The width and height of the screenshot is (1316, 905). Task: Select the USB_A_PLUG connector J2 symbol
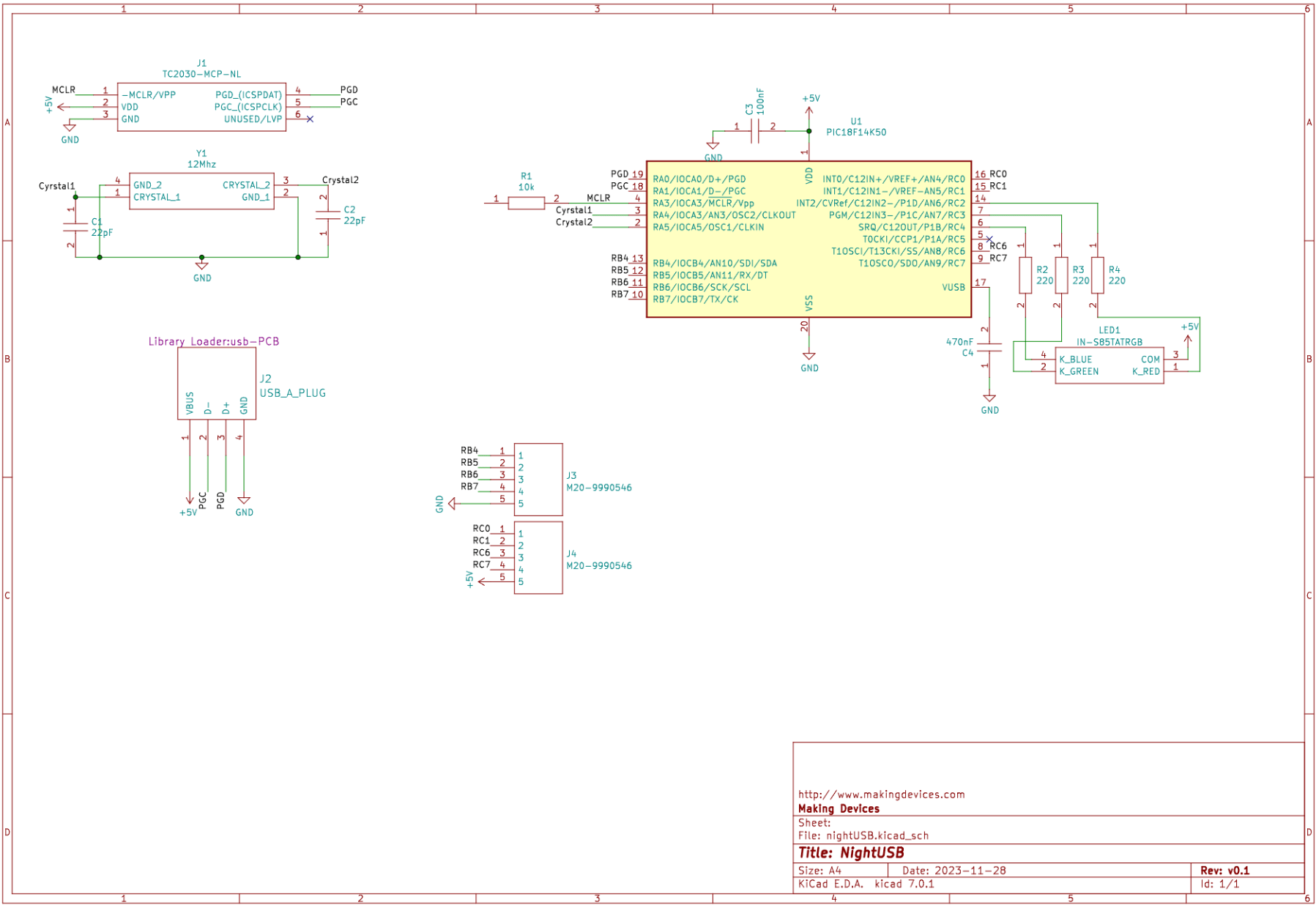[x=216, y=383]
